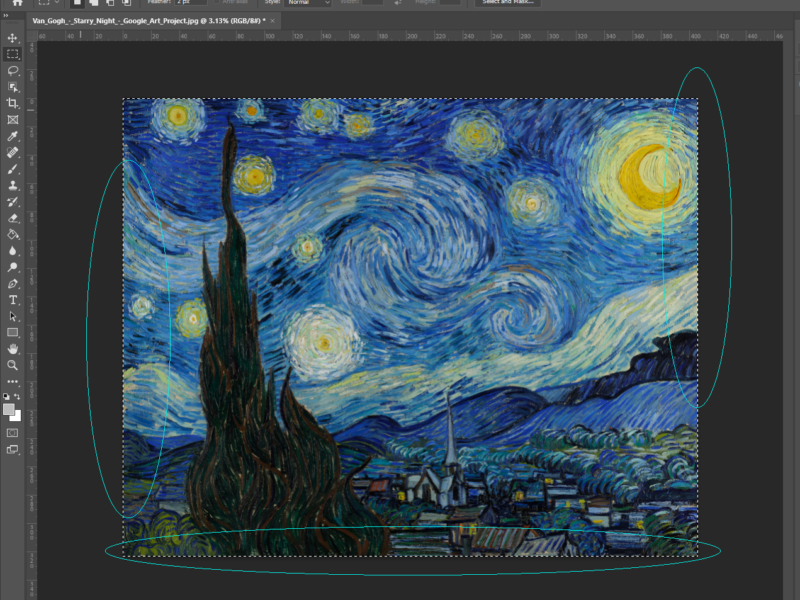Select the Move tool

13,38
